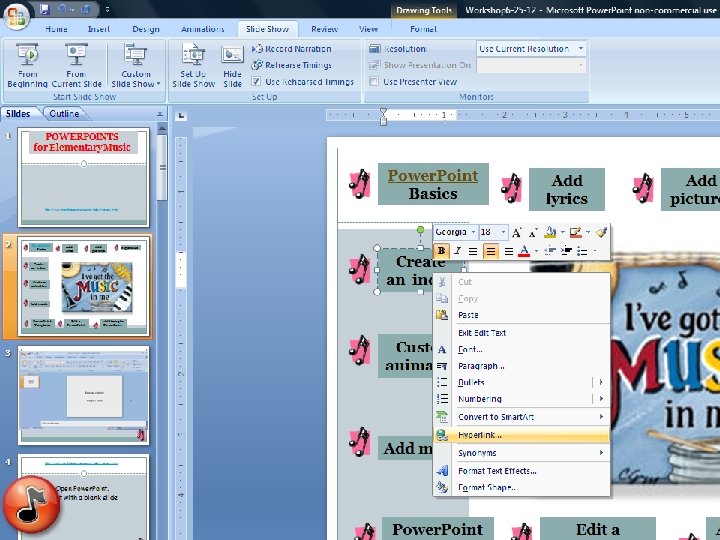Increase indent level in mini toolbar
Viewport: 720px width, 540px height.
coord(566,251)
